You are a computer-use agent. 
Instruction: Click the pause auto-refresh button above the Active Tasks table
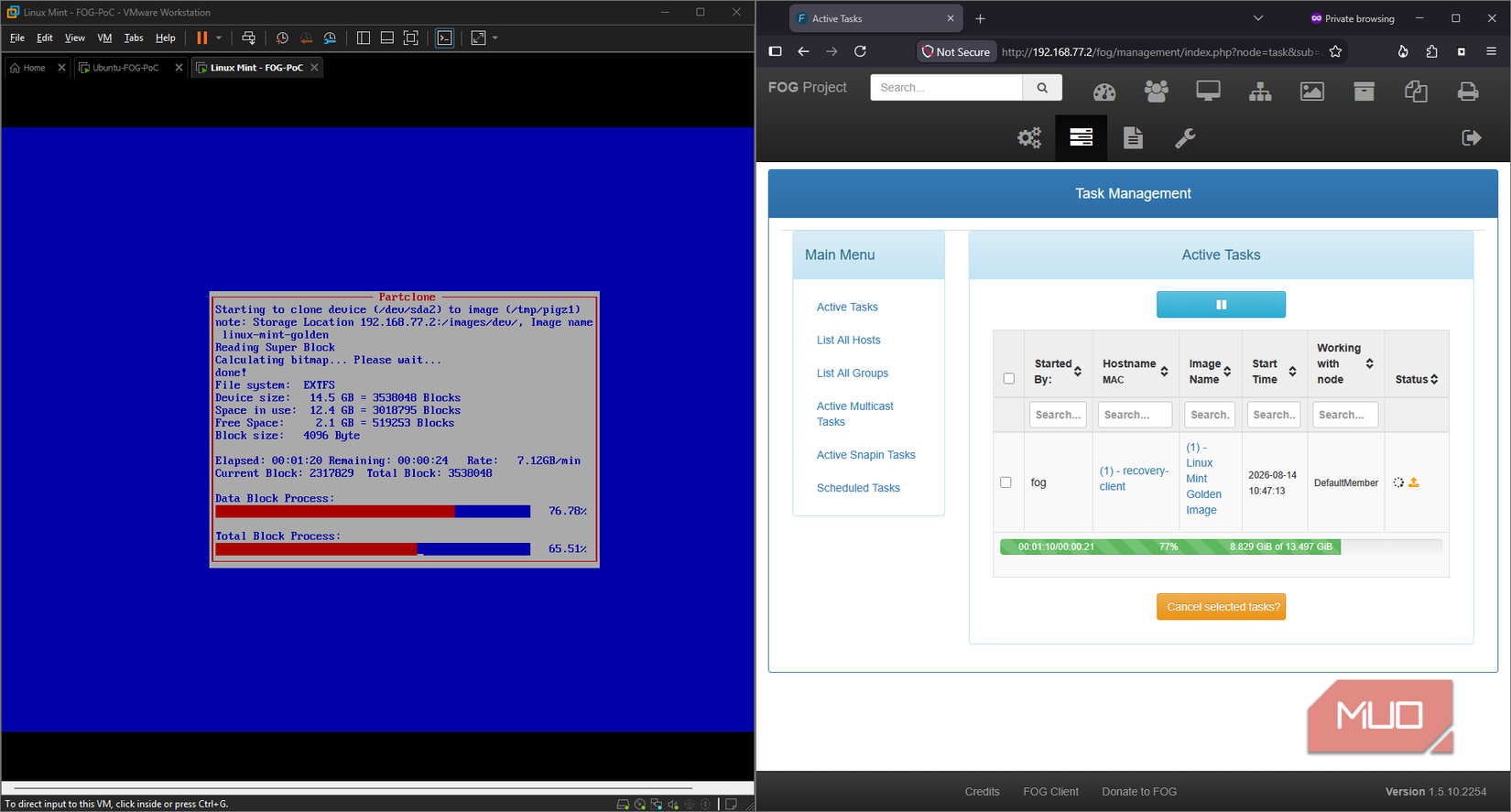(1221, 305)
